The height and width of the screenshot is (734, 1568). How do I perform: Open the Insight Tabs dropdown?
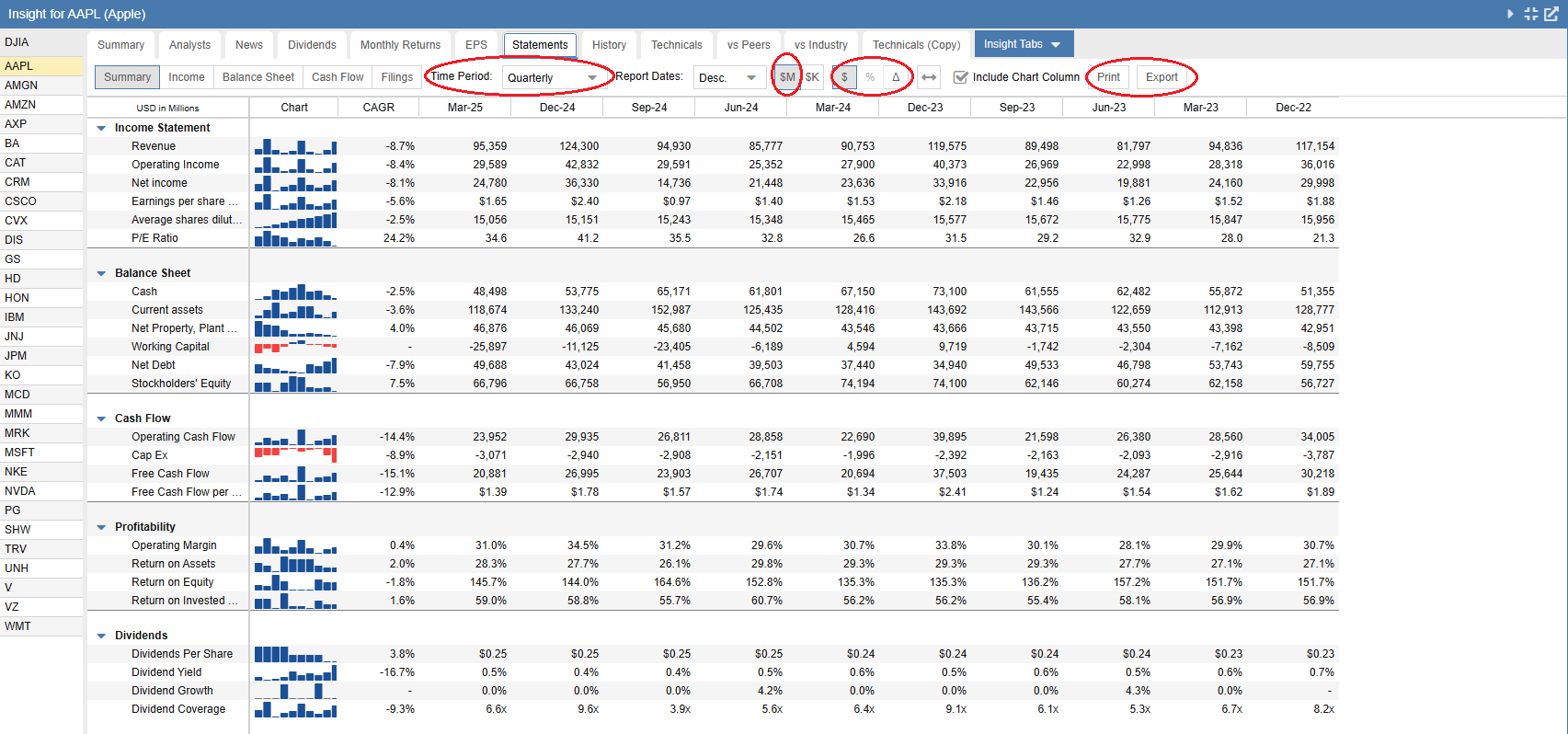point(1024,44)
